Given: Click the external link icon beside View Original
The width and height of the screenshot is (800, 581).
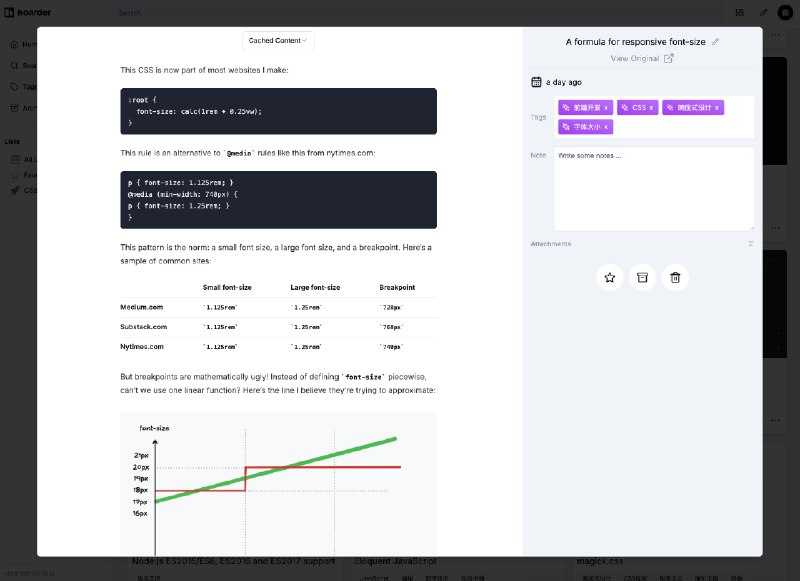Looking at the screenshot, I should (x=669, y=59).
